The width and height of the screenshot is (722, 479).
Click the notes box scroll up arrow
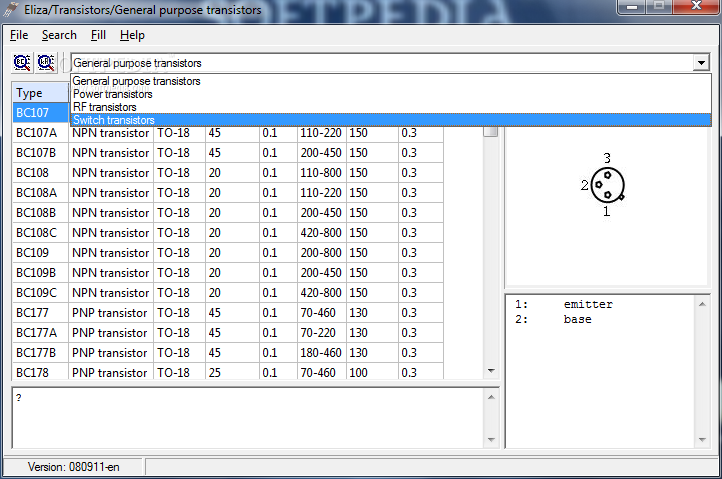pyautogui.click(x=491, y=397)
